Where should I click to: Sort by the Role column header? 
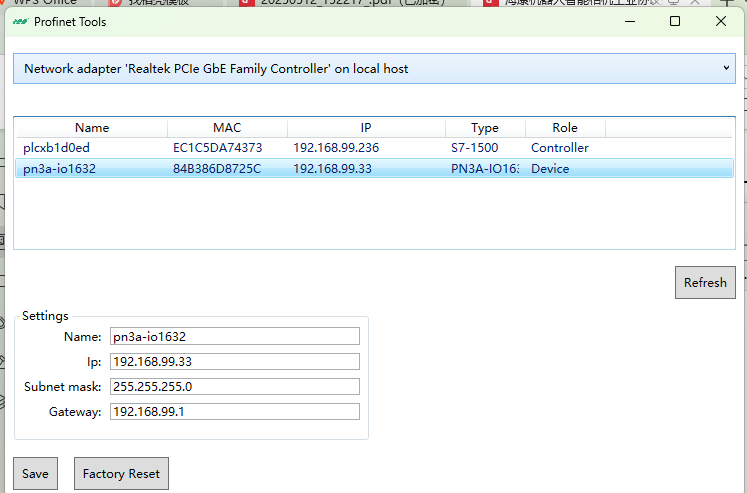[565, 128]
